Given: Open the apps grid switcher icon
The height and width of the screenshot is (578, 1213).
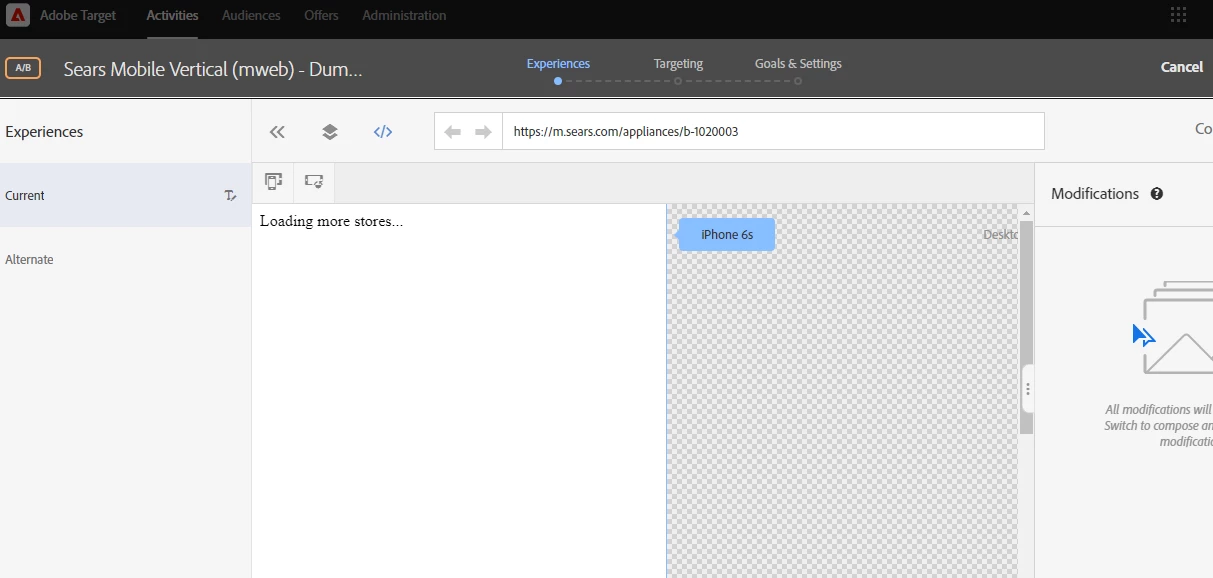Looking at the screenshot, I should (1179, 15).
